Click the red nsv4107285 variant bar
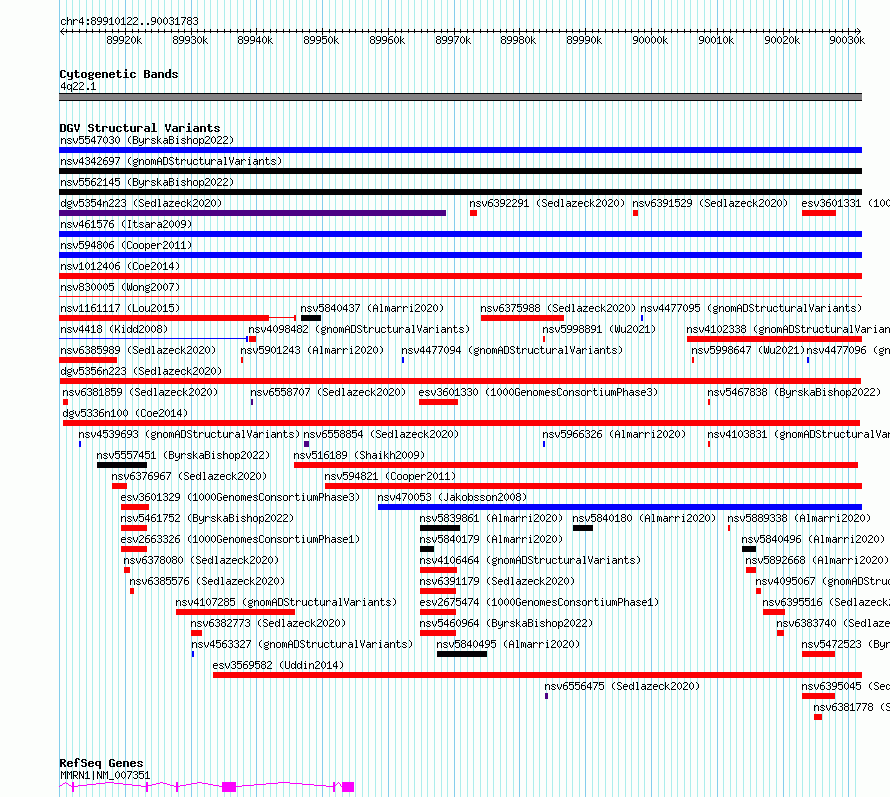Viewport: 890px width, 797px height. click(236, 612)
